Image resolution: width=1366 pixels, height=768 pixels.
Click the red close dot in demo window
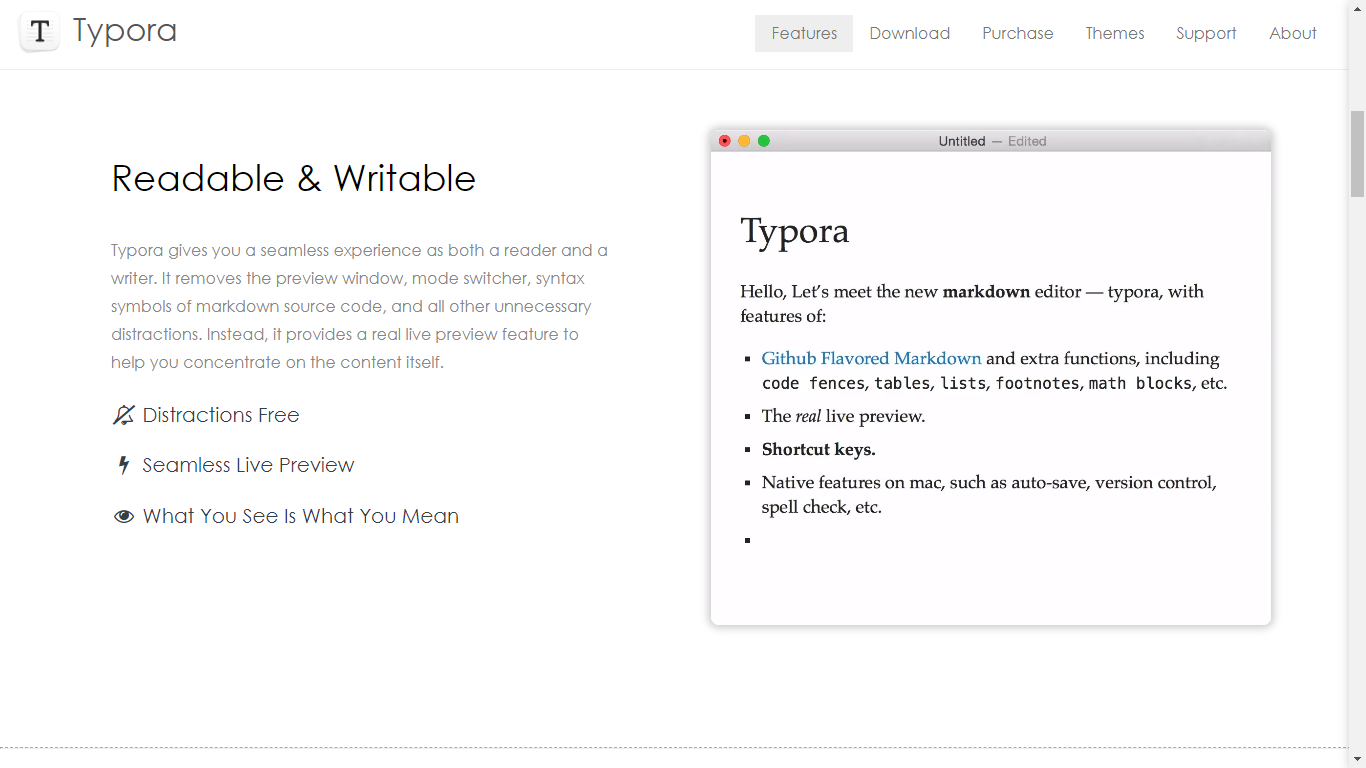pos(725,141)
